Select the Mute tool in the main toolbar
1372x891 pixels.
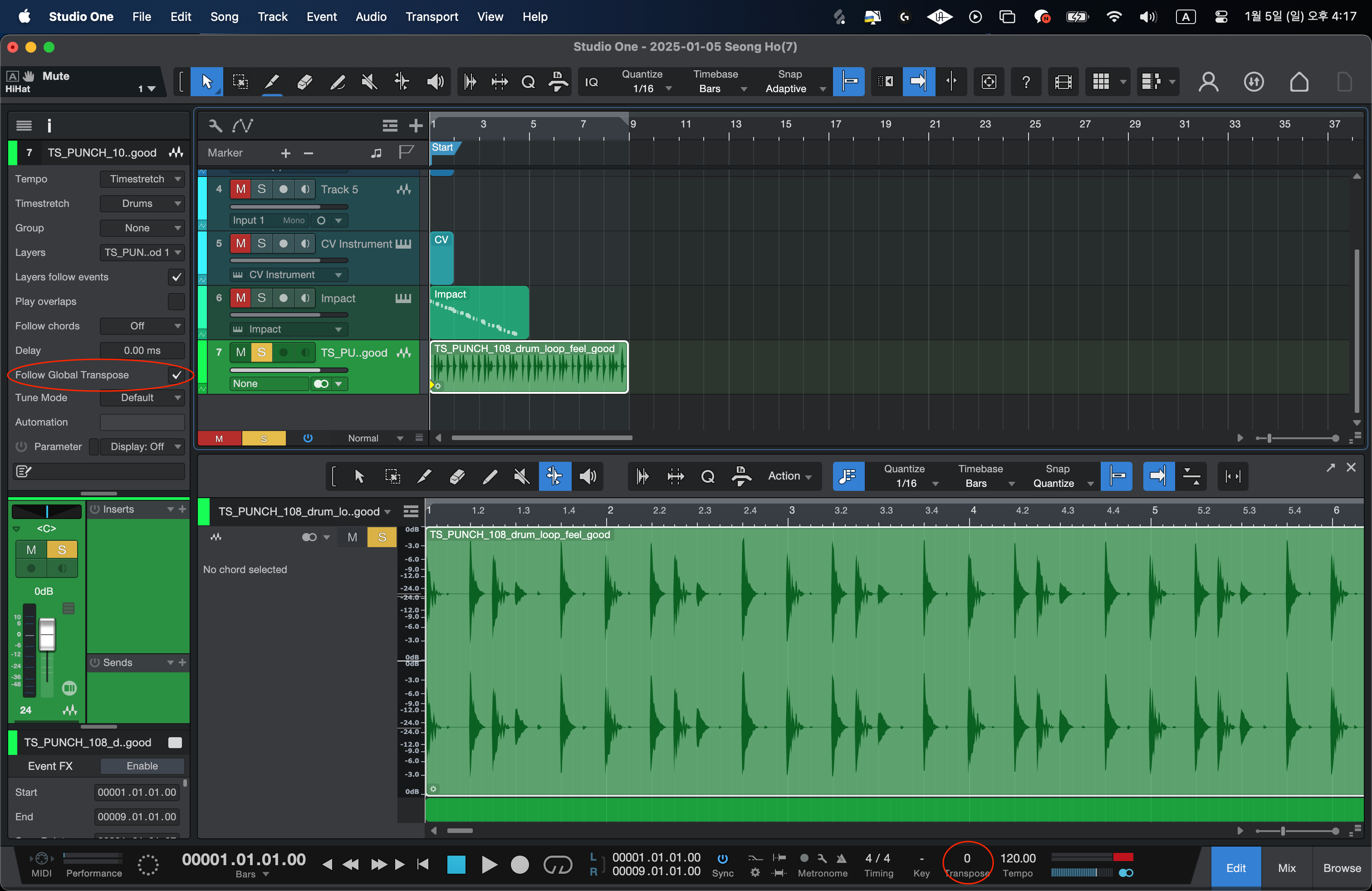click(x=369, y=82)
